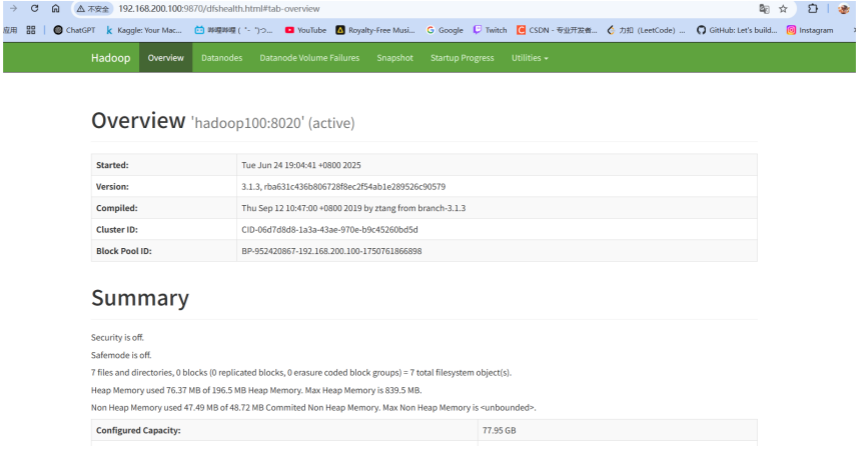Open the Kaggle bookmark
The image size is (856, 474).
click(144, 30)
